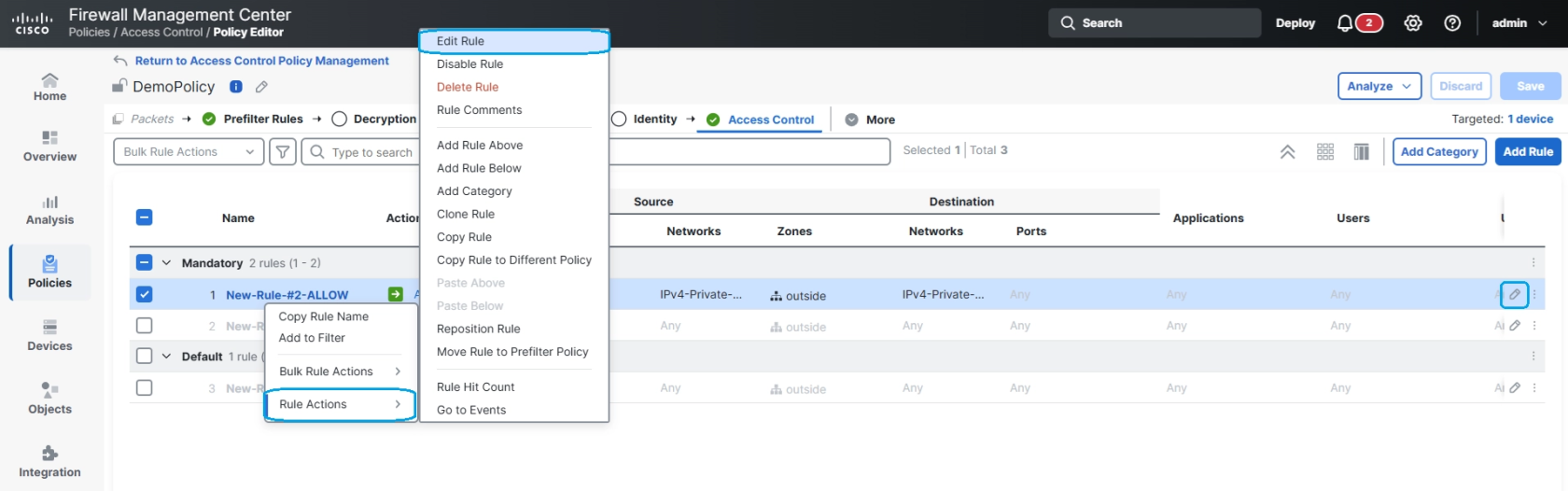Open more options for Mandatory section
Viewport: 1568px width, 491px height.
[1533, 263]
